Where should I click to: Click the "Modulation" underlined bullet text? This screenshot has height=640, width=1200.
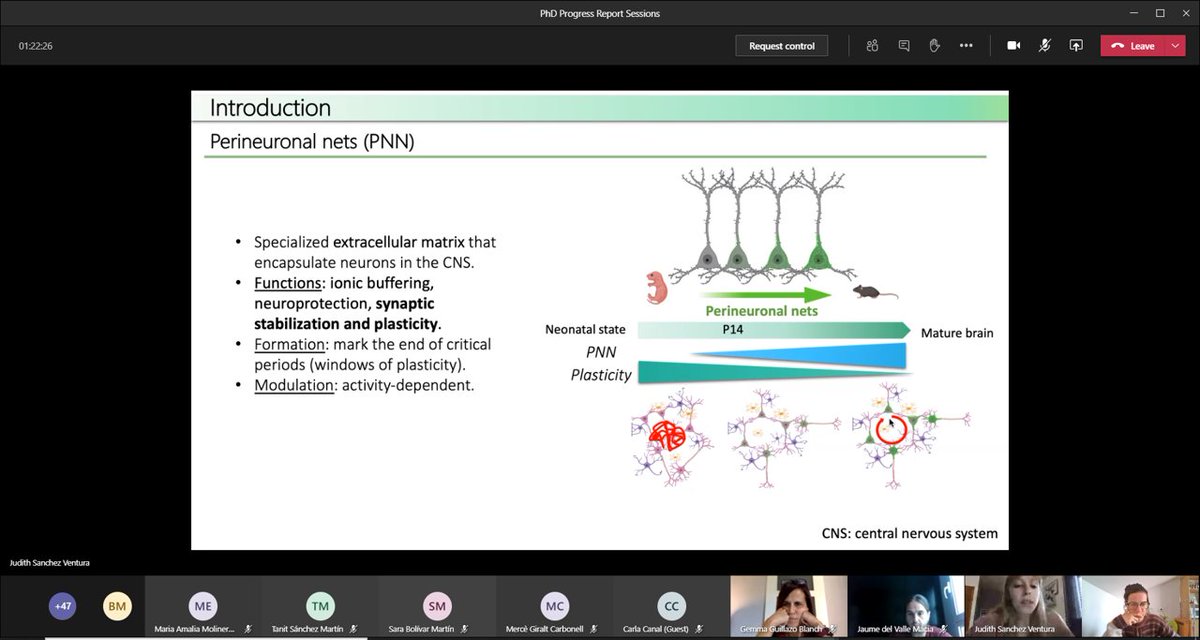pos(293,384)
